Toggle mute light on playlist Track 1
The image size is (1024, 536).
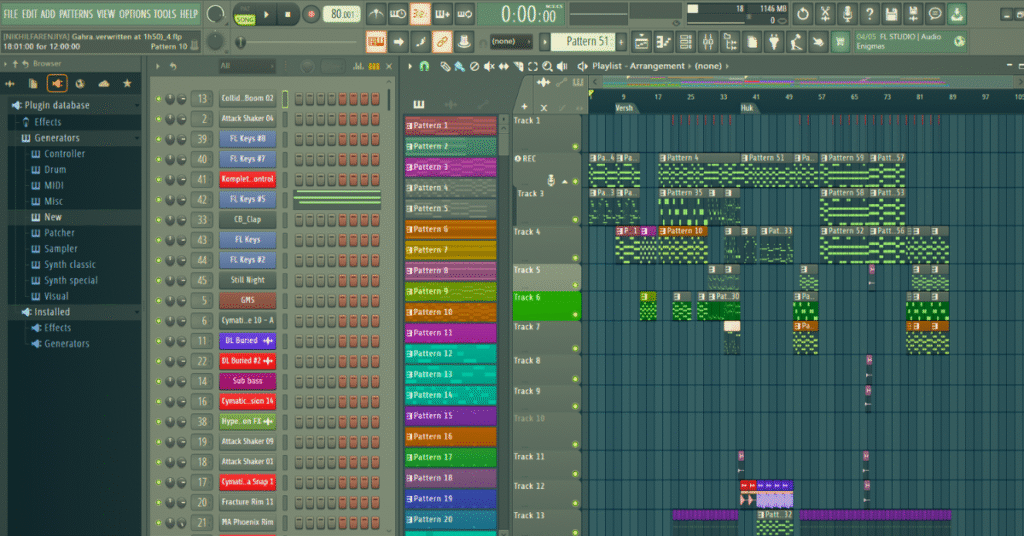[575, 147]
